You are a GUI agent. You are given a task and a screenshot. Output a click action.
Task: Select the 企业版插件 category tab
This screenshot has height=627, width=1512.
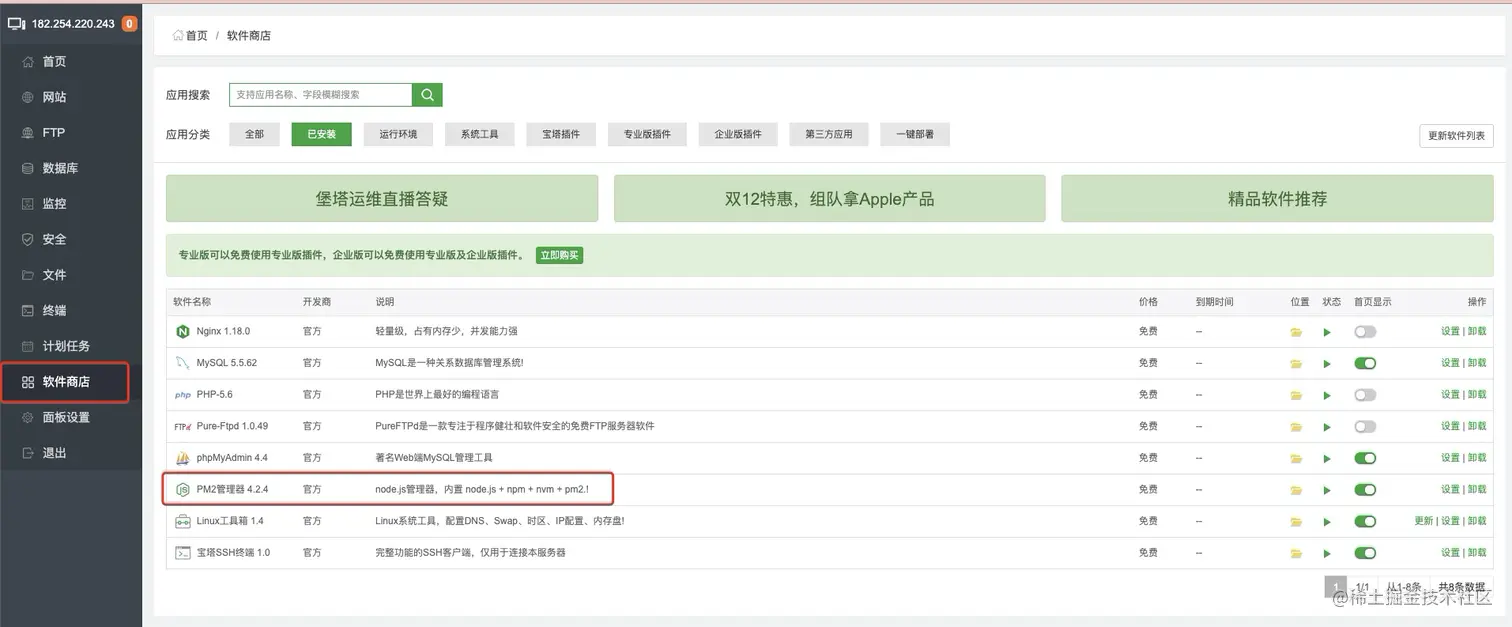click(x=738, y=134)
